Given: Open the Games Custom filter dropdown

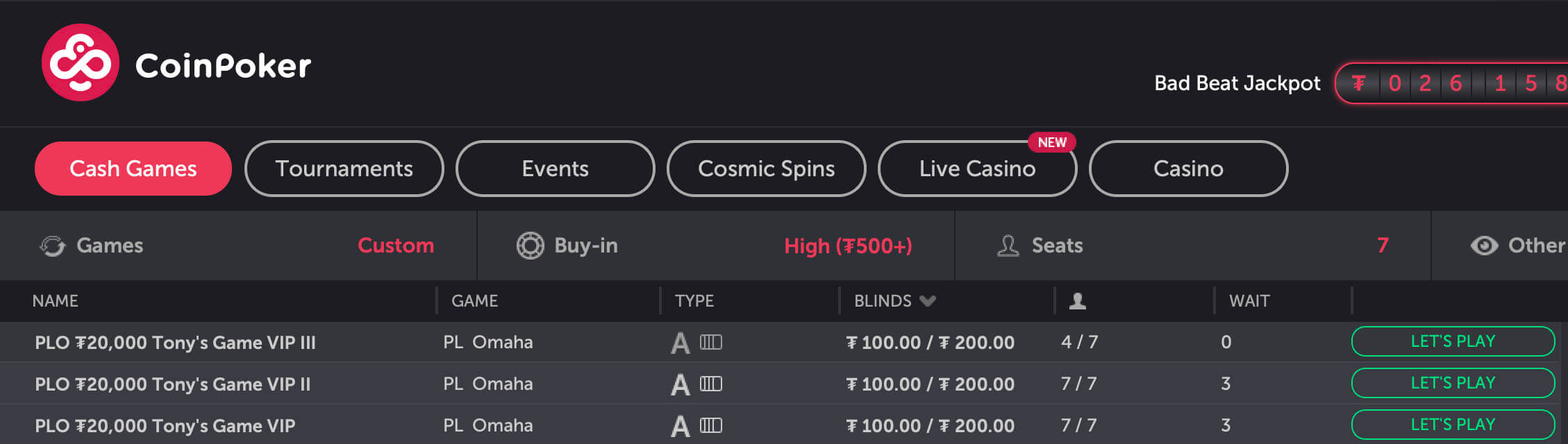Looking at the screenshot, I should [395, 246].
